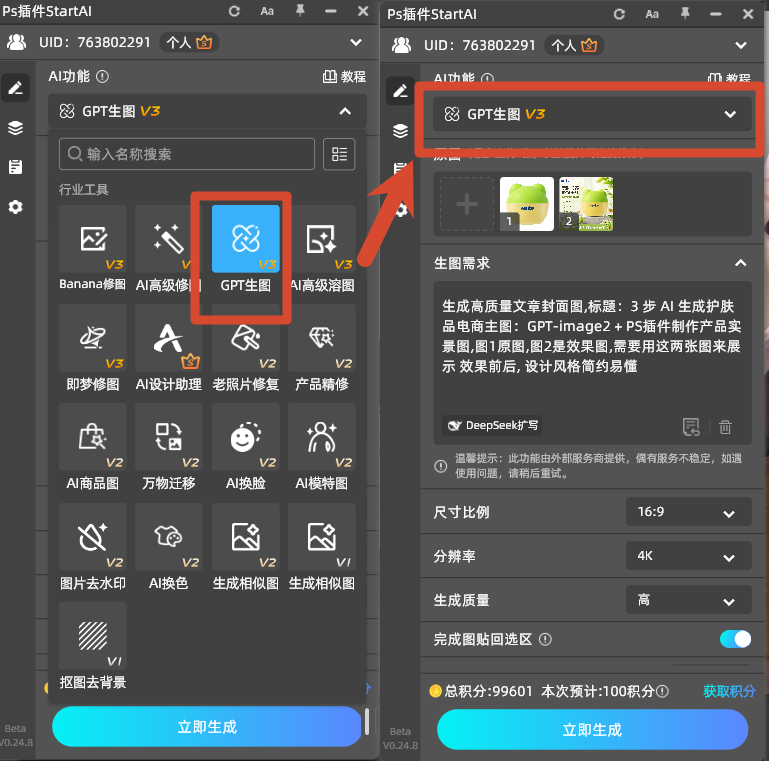This screenshot has height=761, width=769.
Task: Open the layers sidebar icon in left panel
Action: pyautogui.click(x=16, y=127)
